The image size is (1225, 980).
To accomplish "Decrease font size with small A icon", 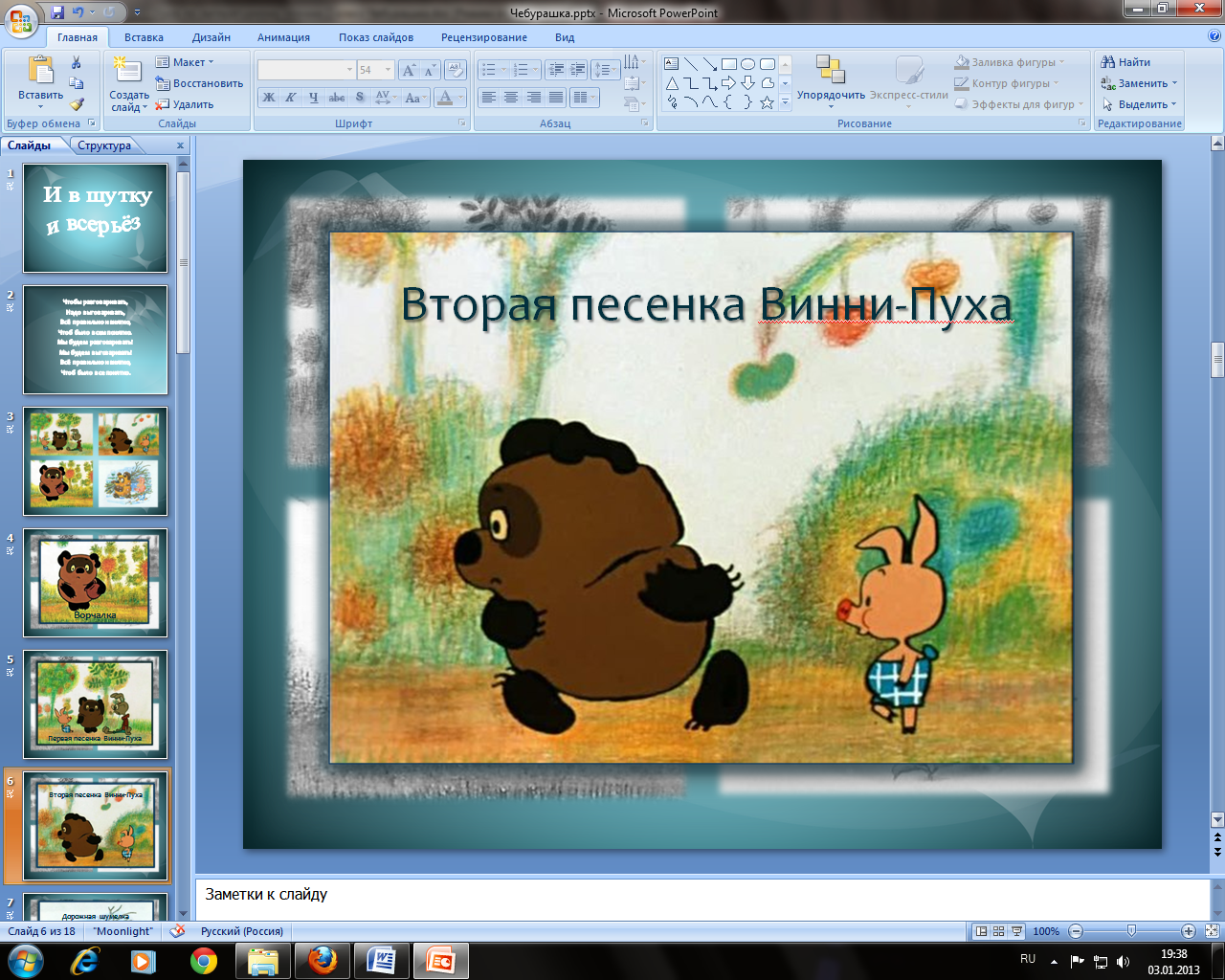I will click(x=430, y=70).
